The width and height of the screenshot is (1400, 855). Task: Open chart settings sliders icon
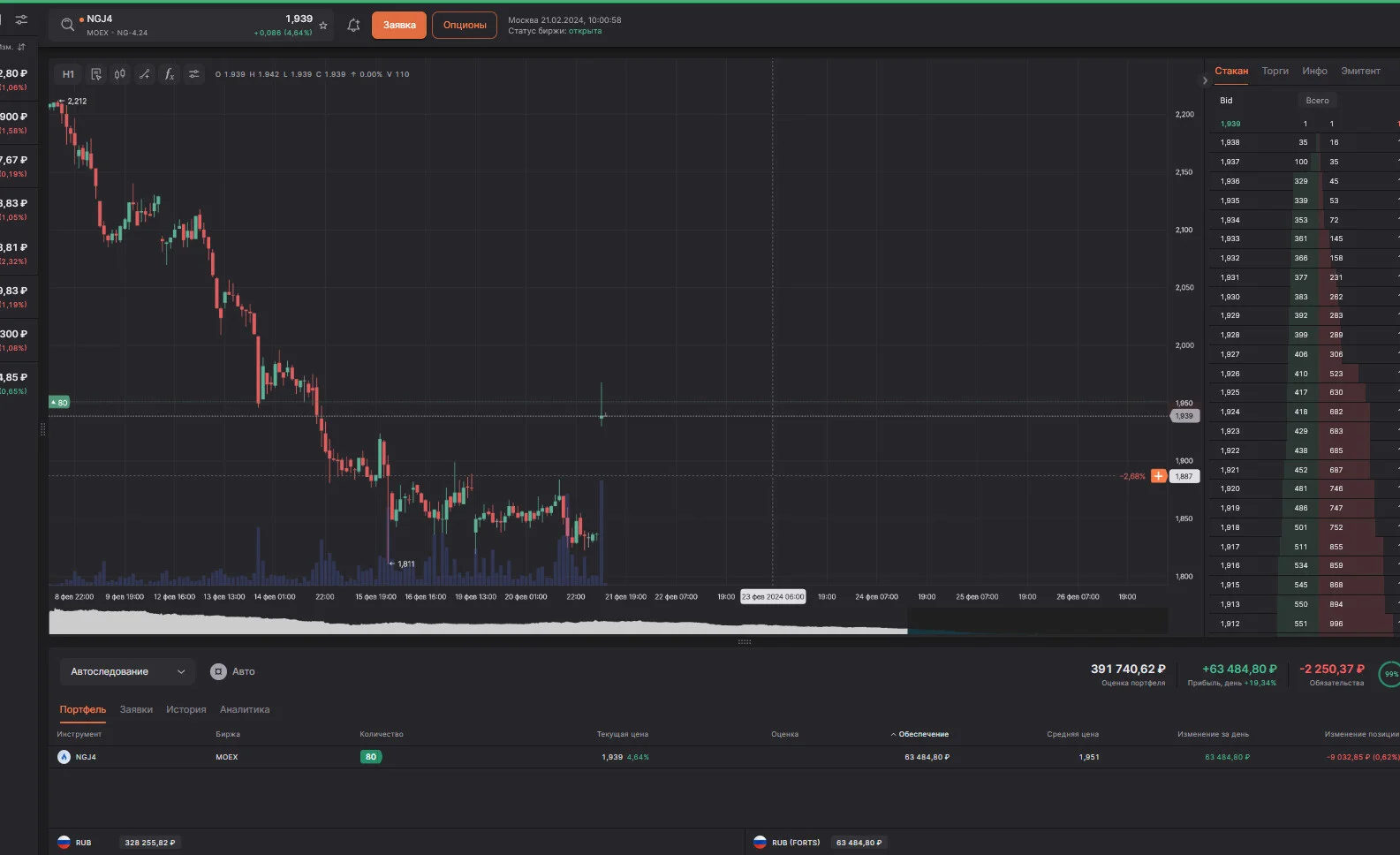[x=194, y=74]
